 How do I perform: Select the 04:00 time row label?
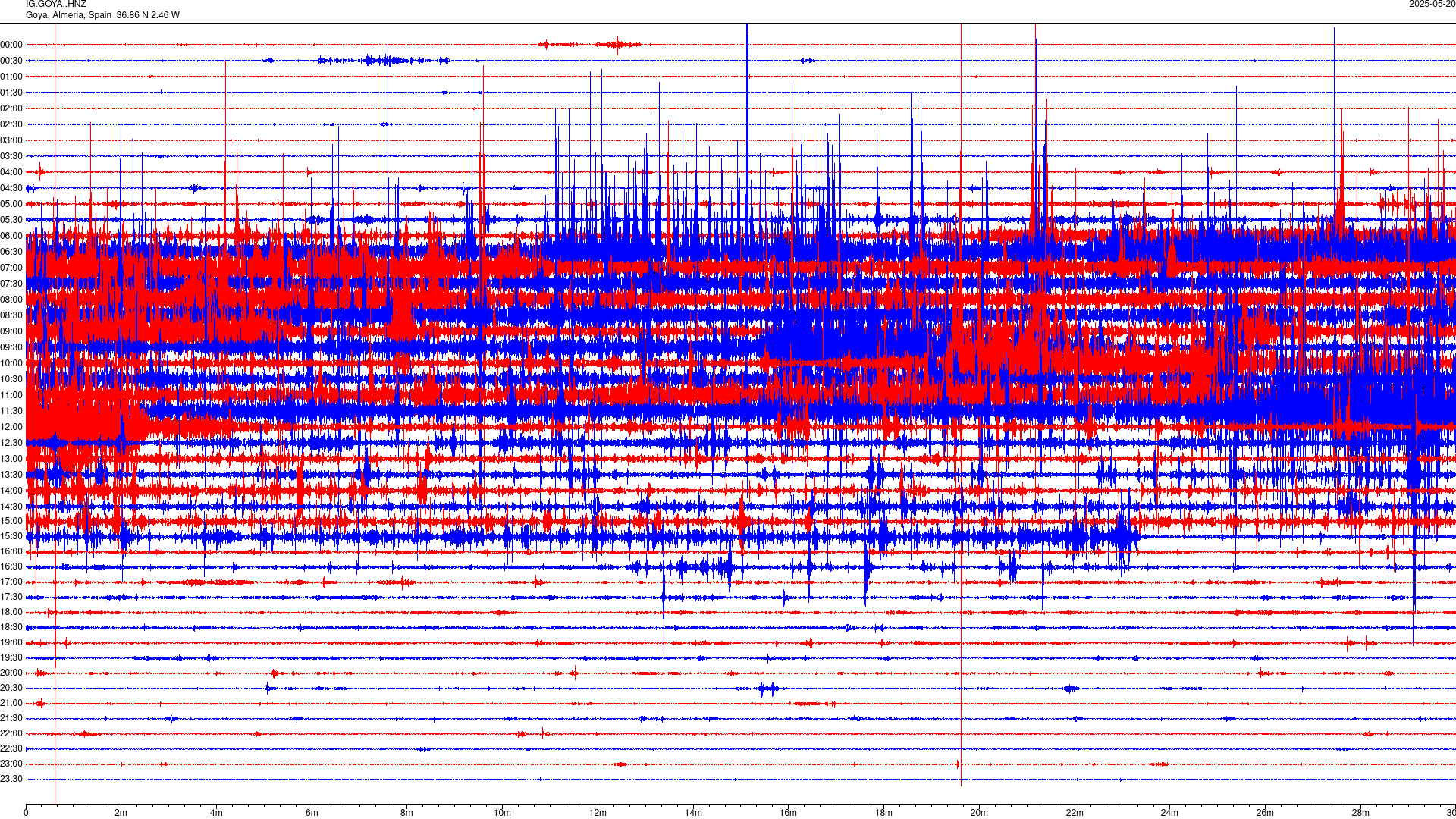pos(11,172)
